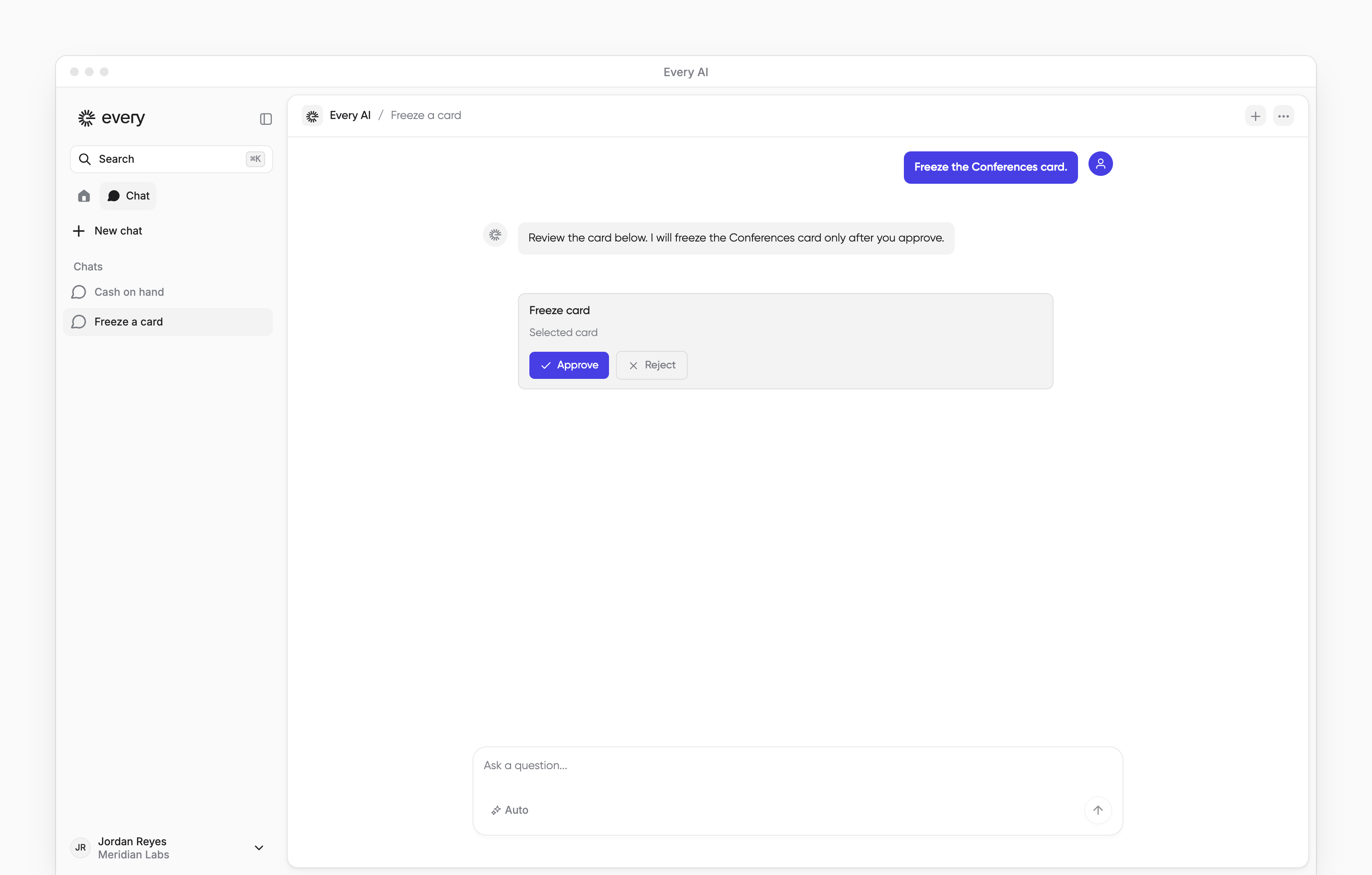This screenshot has width=1372, height=875.
Task: Send the message with arrow button
Action: (1097, 810)
